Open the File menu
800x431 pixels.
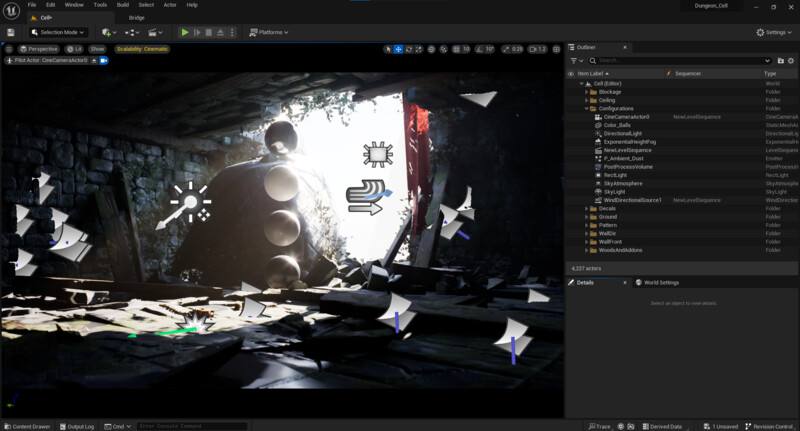(32, 5)
